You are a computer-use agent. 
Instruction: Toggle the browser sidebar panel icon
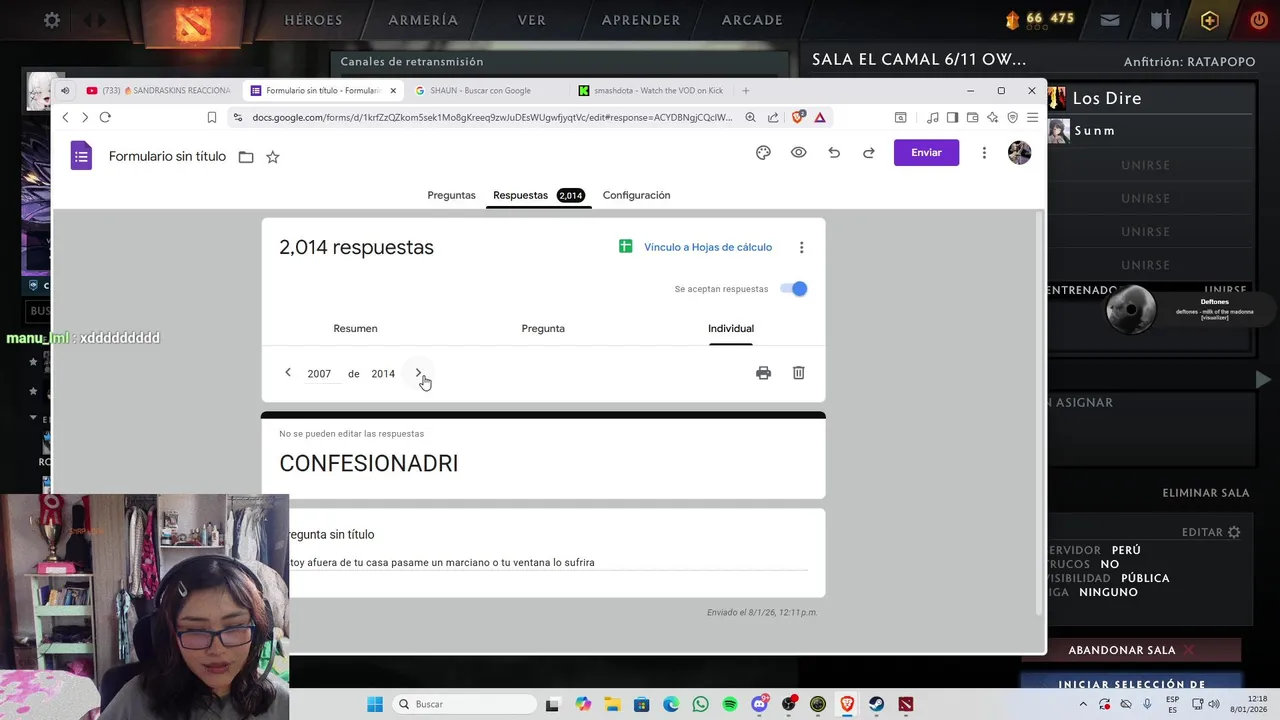[952, 117]
